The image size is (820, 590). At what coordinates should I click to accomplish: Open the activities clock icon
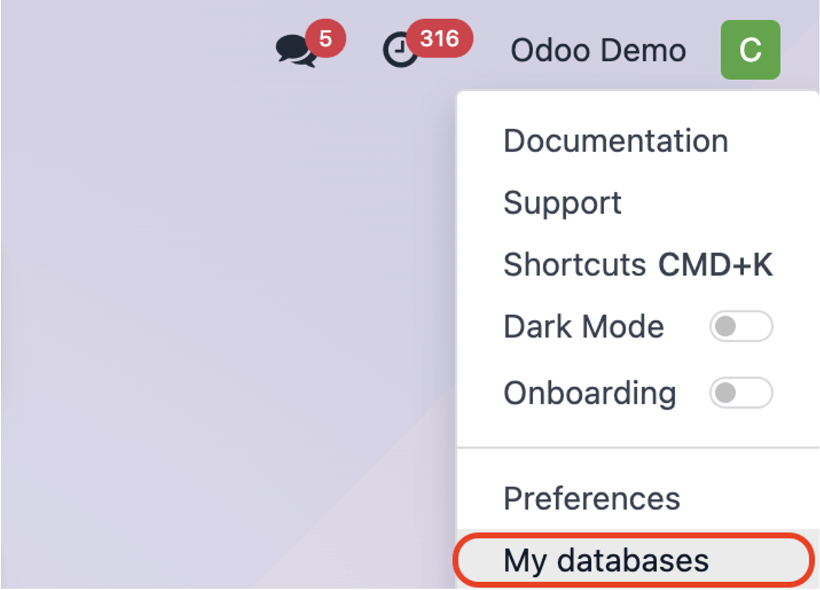(400, 50)
